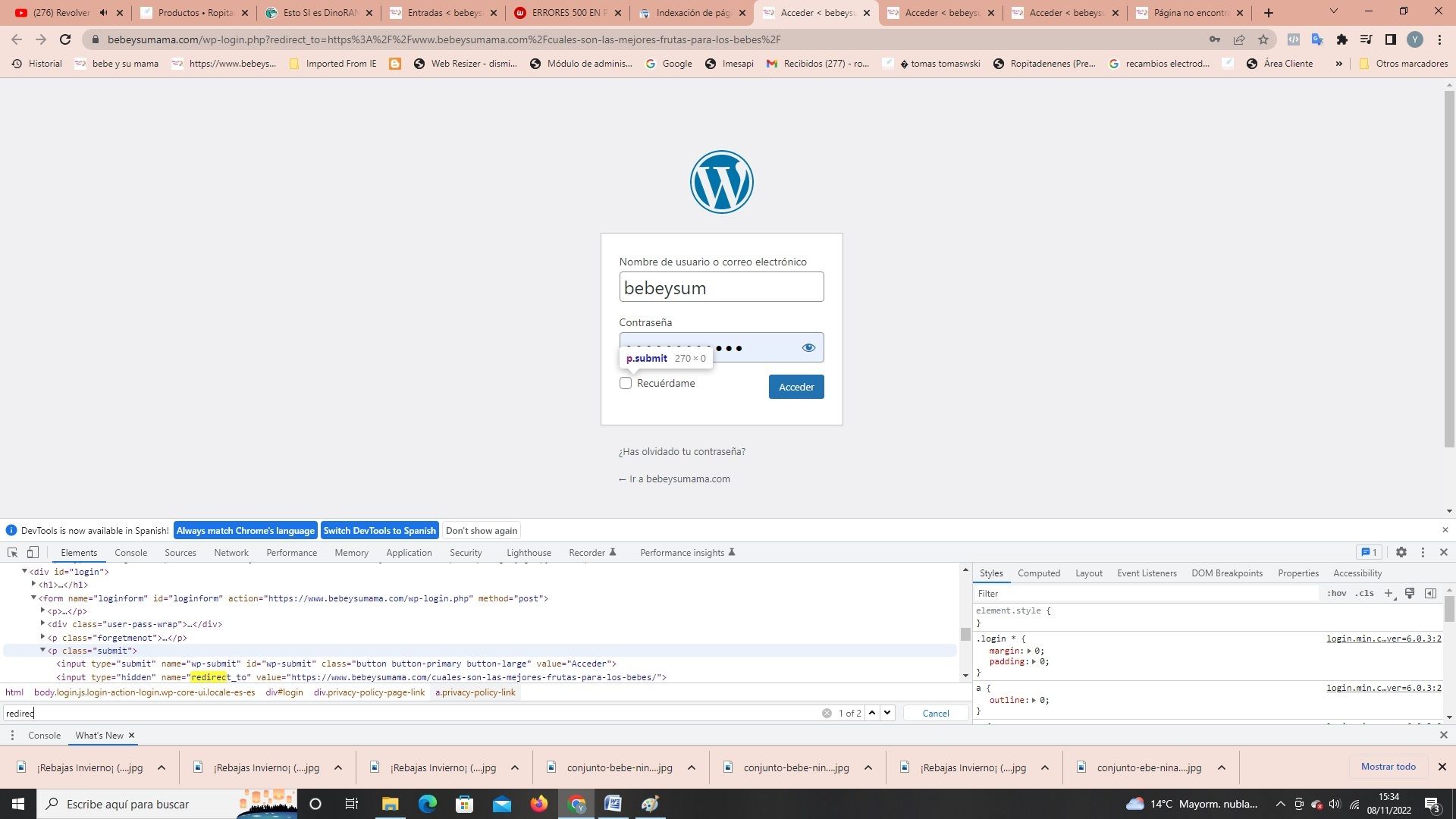Collapse the loginform form node
1456x819 pixels.
pyautogui.click(x=33, y=598)
